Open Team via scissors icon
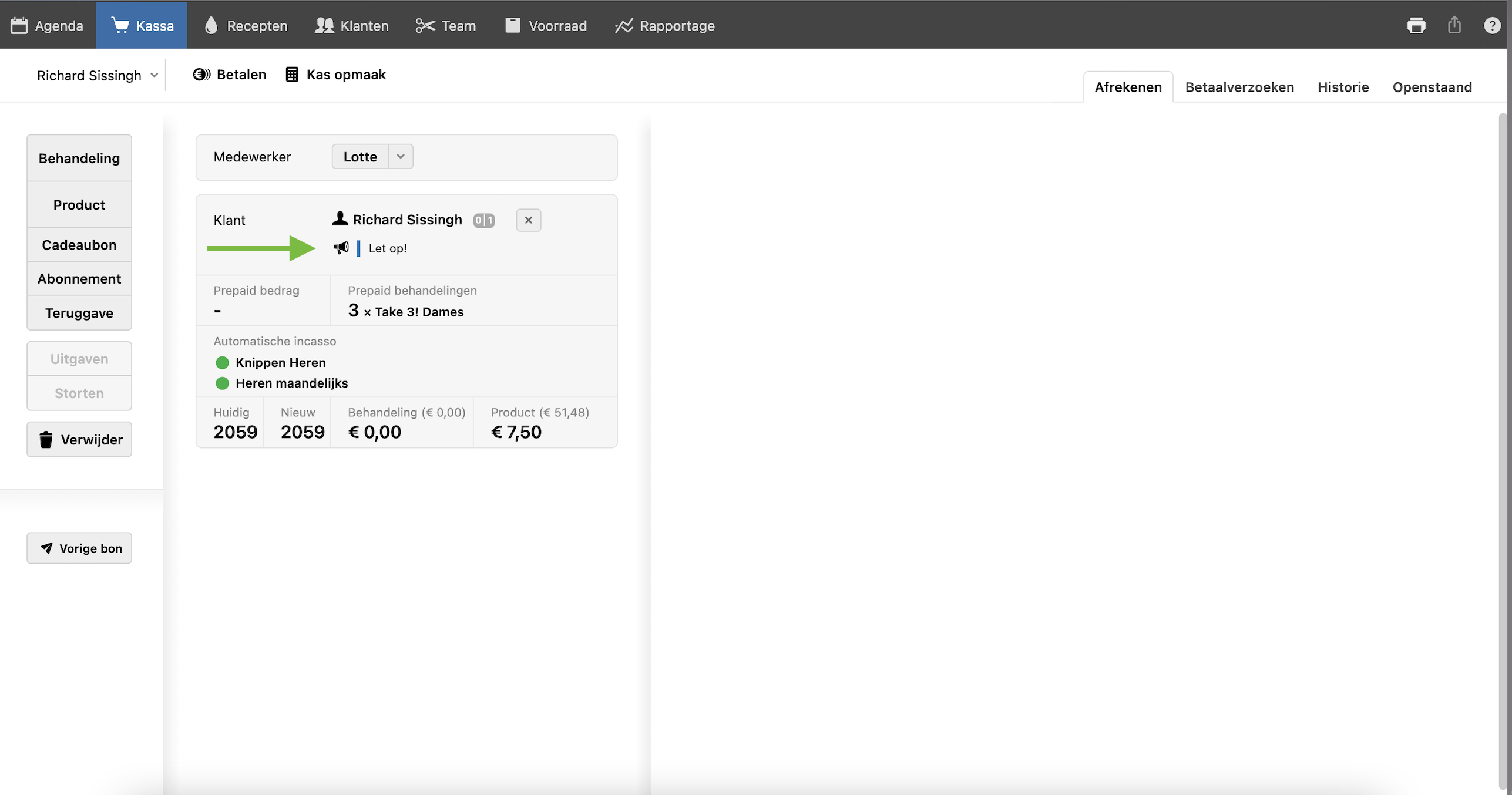This screenshot has width=1512, height=795. pos(425,25)
